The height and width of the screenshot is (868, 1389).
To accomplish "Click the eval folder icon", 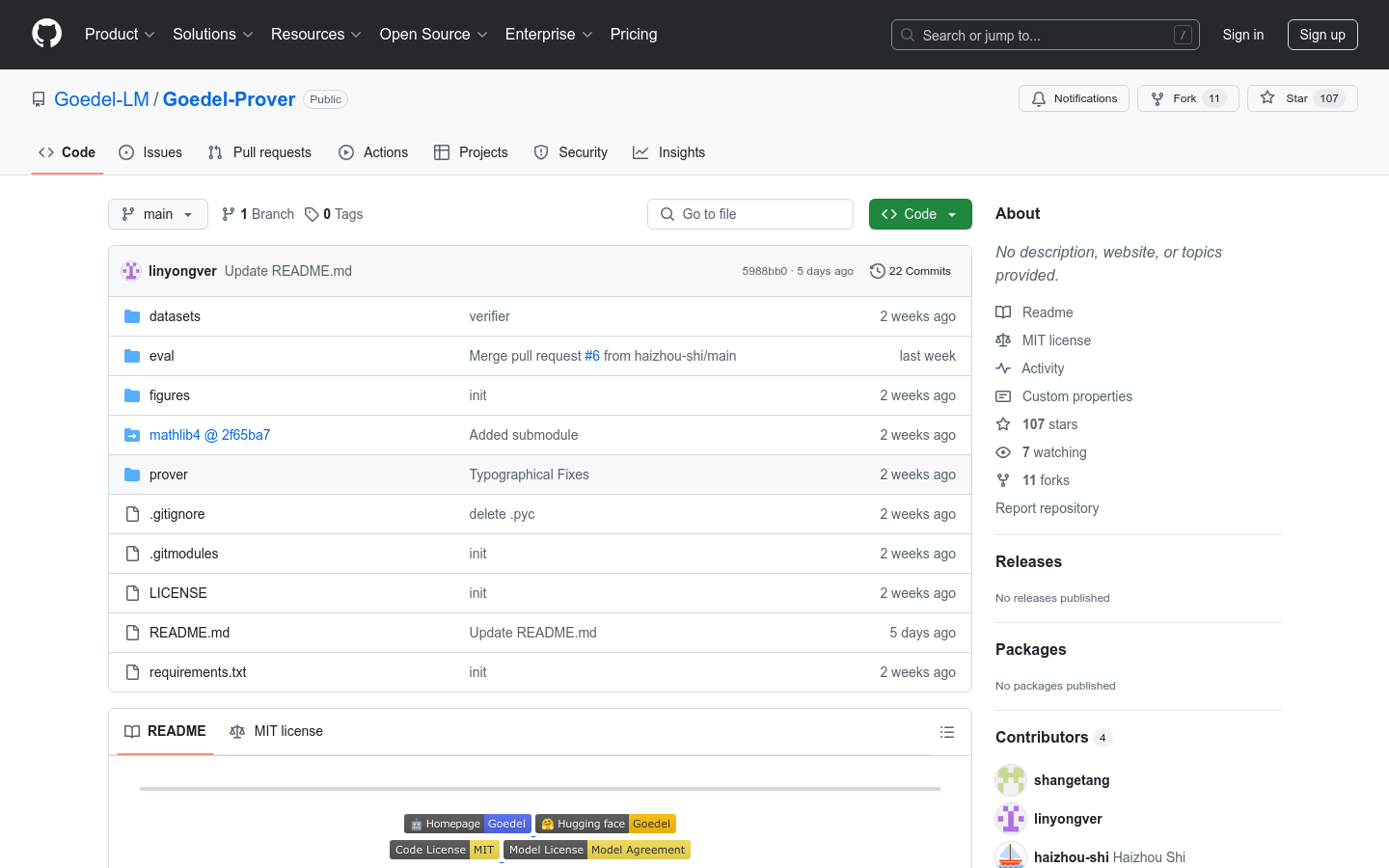I will (132, 356).
